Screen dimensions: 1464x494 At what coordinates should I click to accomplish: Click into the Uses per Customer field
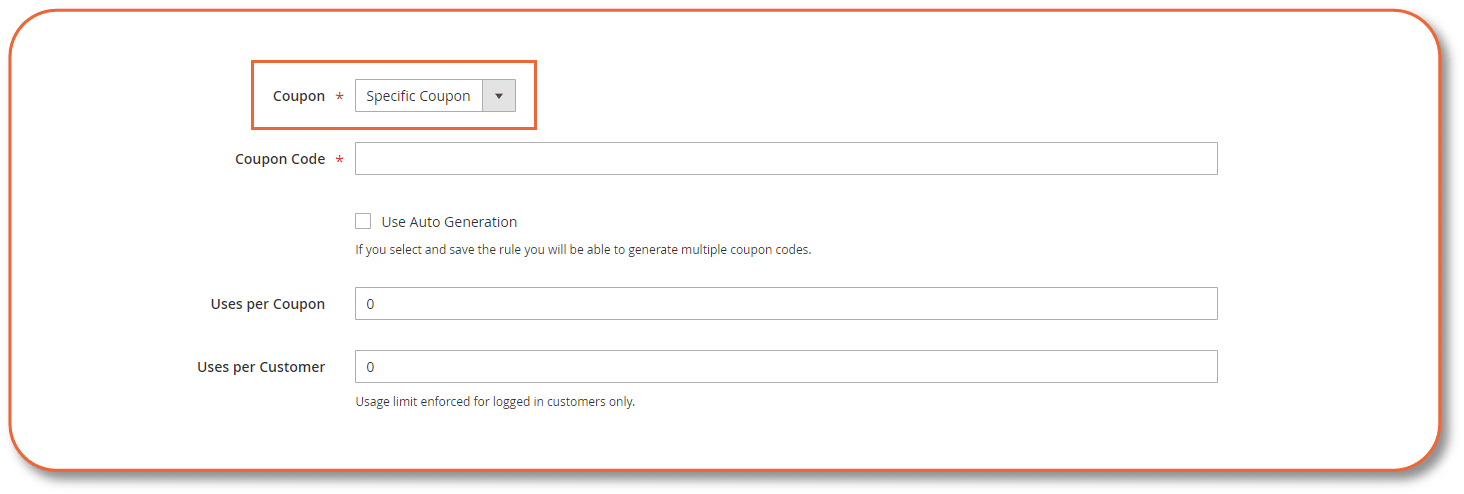click(785, 367)
